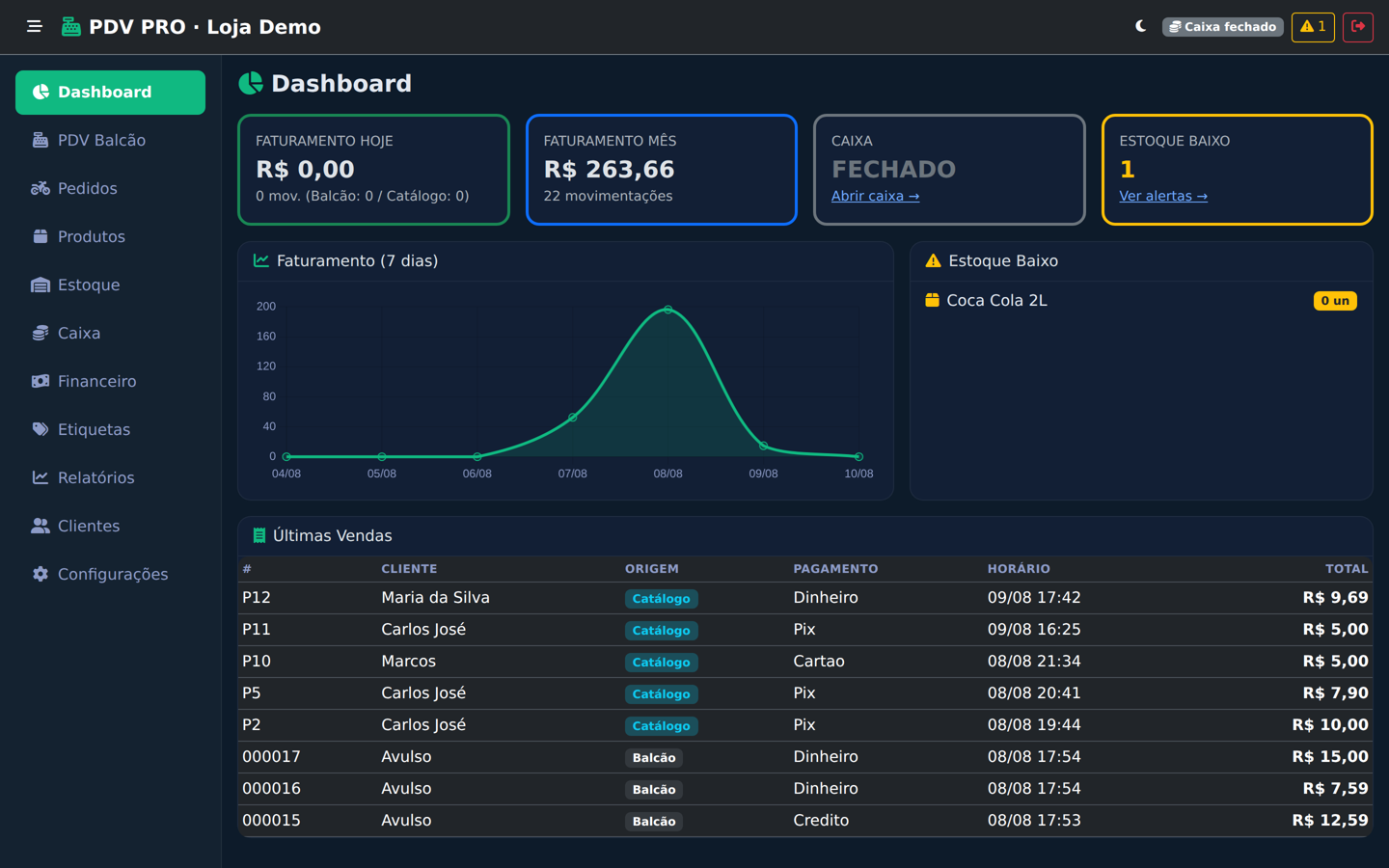Click the Últimas Vendas receipt icon
This screenshot has width=1389, height=868.
259,536
